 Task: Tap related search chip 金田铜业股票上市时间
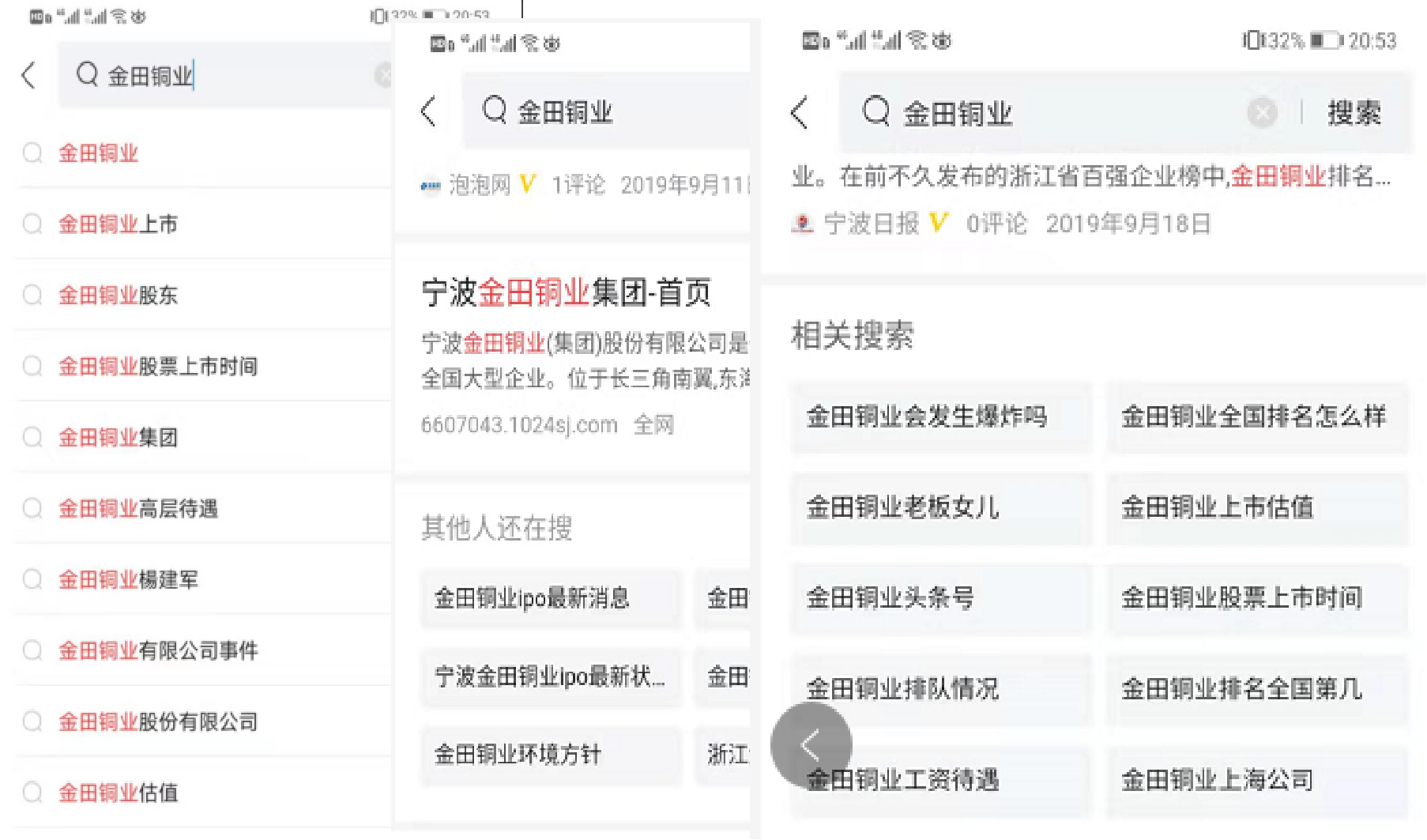1256,598
